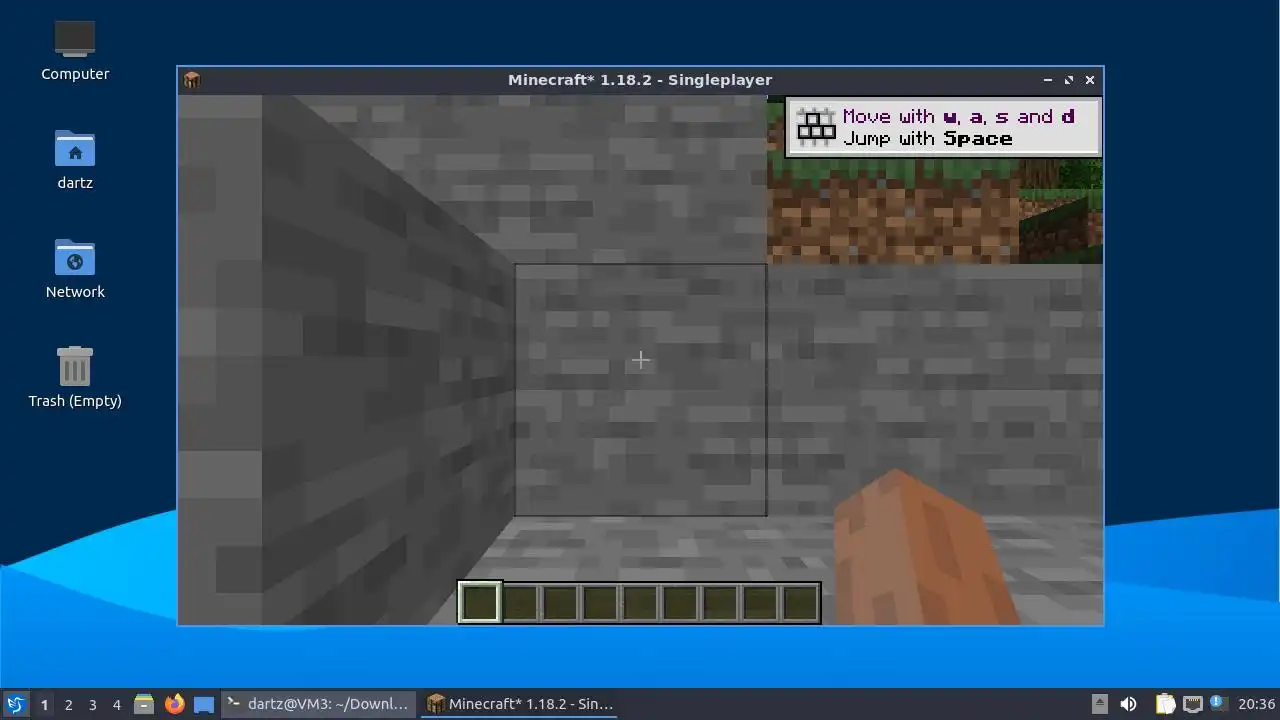Image resolution: width=1280 pixels, height=720 pixels.
Task: Open the clipboard manager tray icon
Action: 1165,704
